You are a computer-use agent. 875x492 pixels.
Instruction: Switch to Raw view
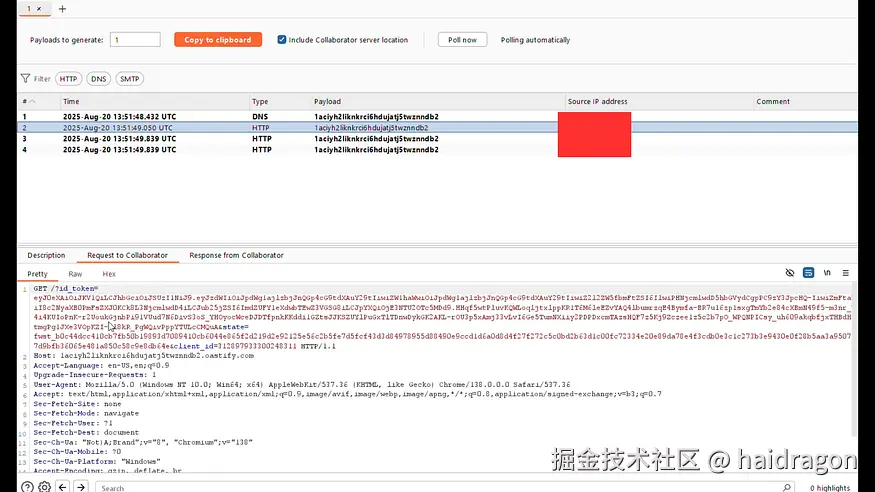75,274
